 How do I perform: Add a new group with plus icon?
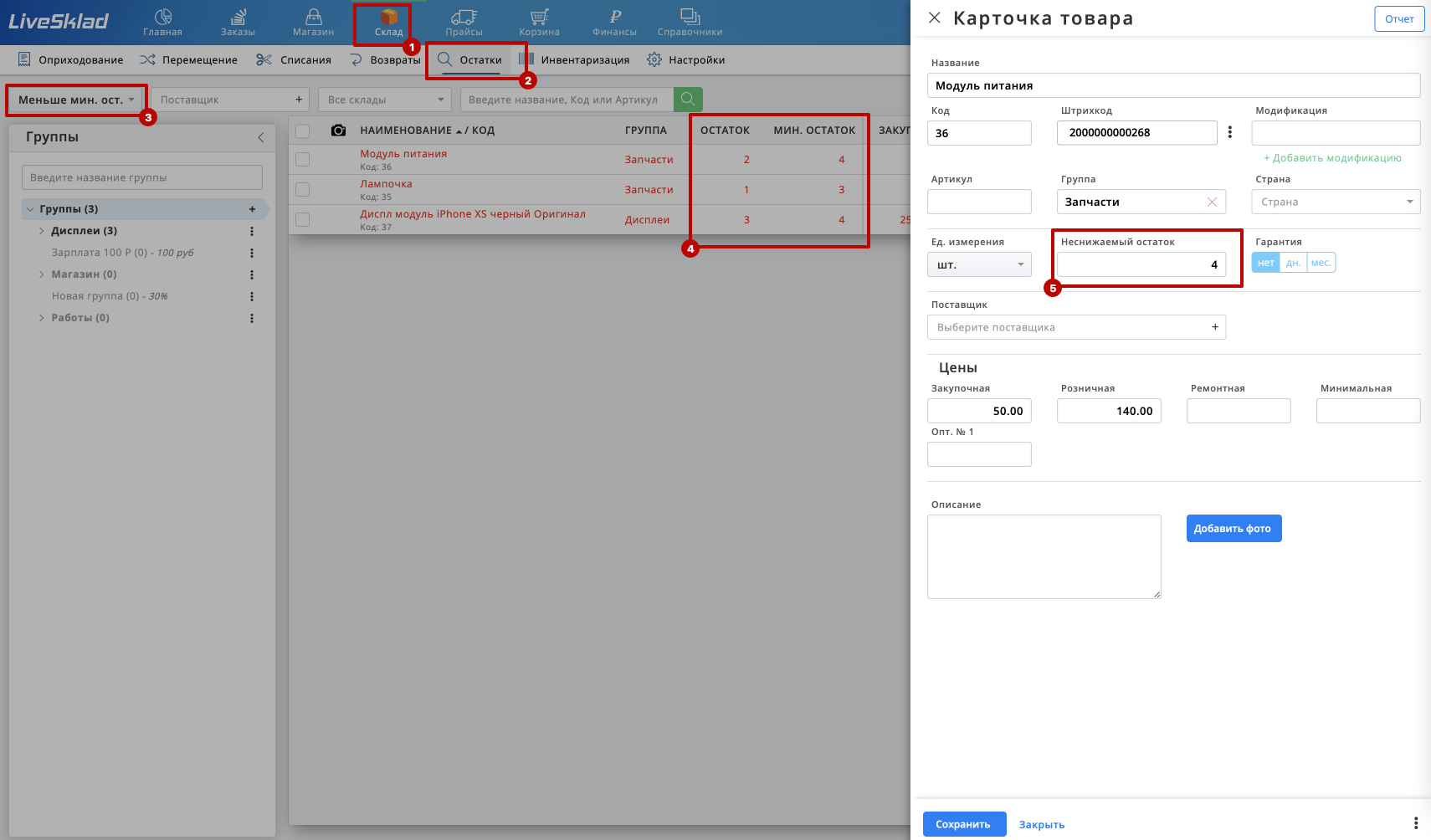pyautogui.click(x=252, y=209)
